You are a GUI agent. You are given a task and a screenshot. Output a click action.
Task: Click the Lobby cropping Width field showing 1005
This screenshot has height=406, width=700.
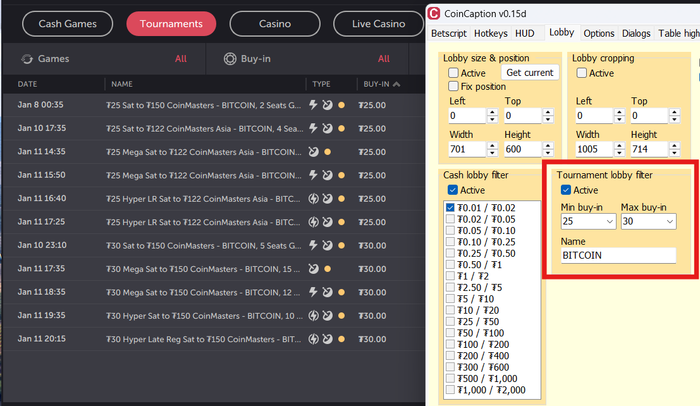(x=594, y=149)
